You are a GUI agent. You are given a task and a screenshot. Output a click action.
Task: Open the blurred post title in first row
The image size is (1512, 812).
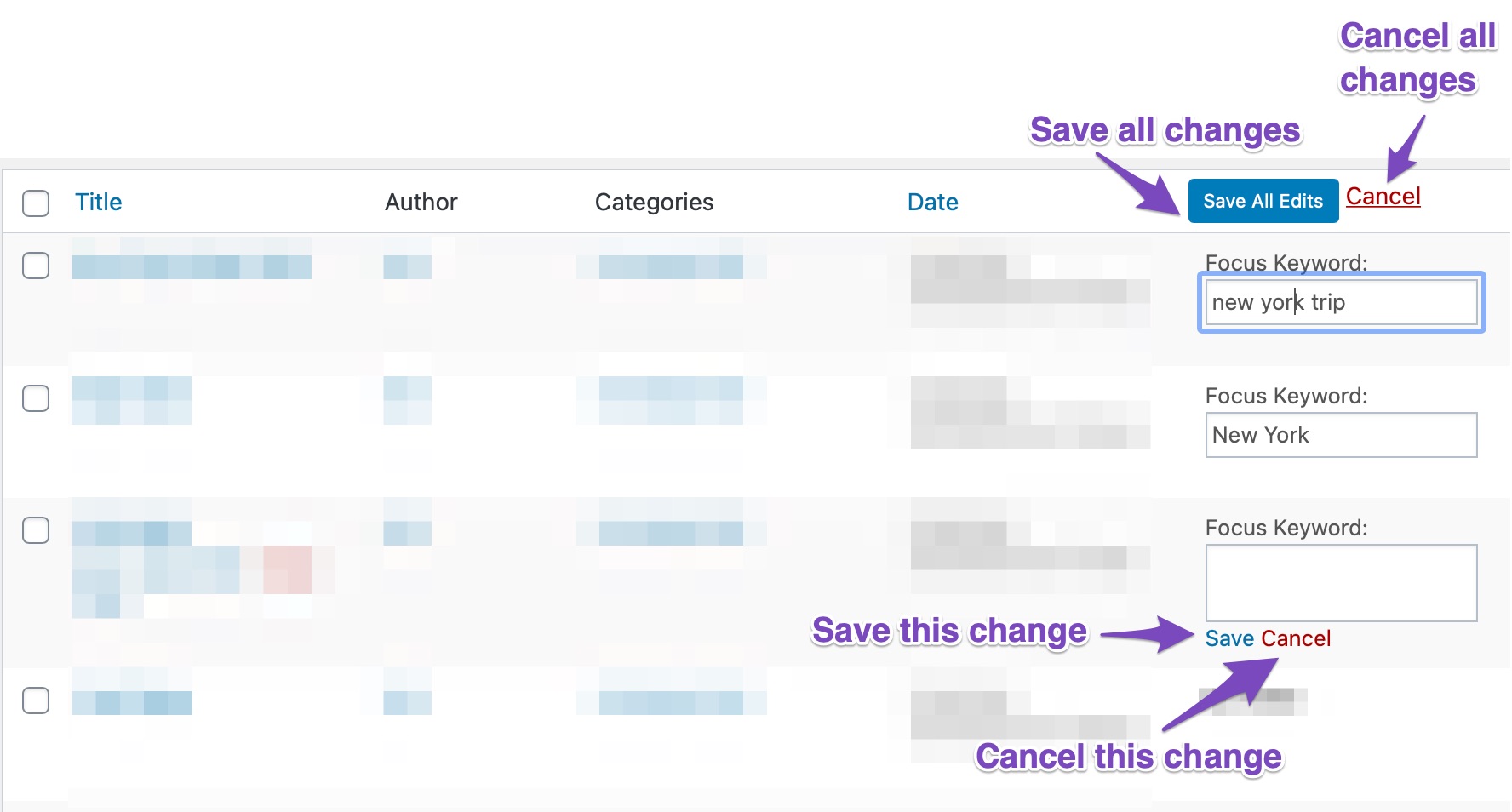tap(192, 267)
